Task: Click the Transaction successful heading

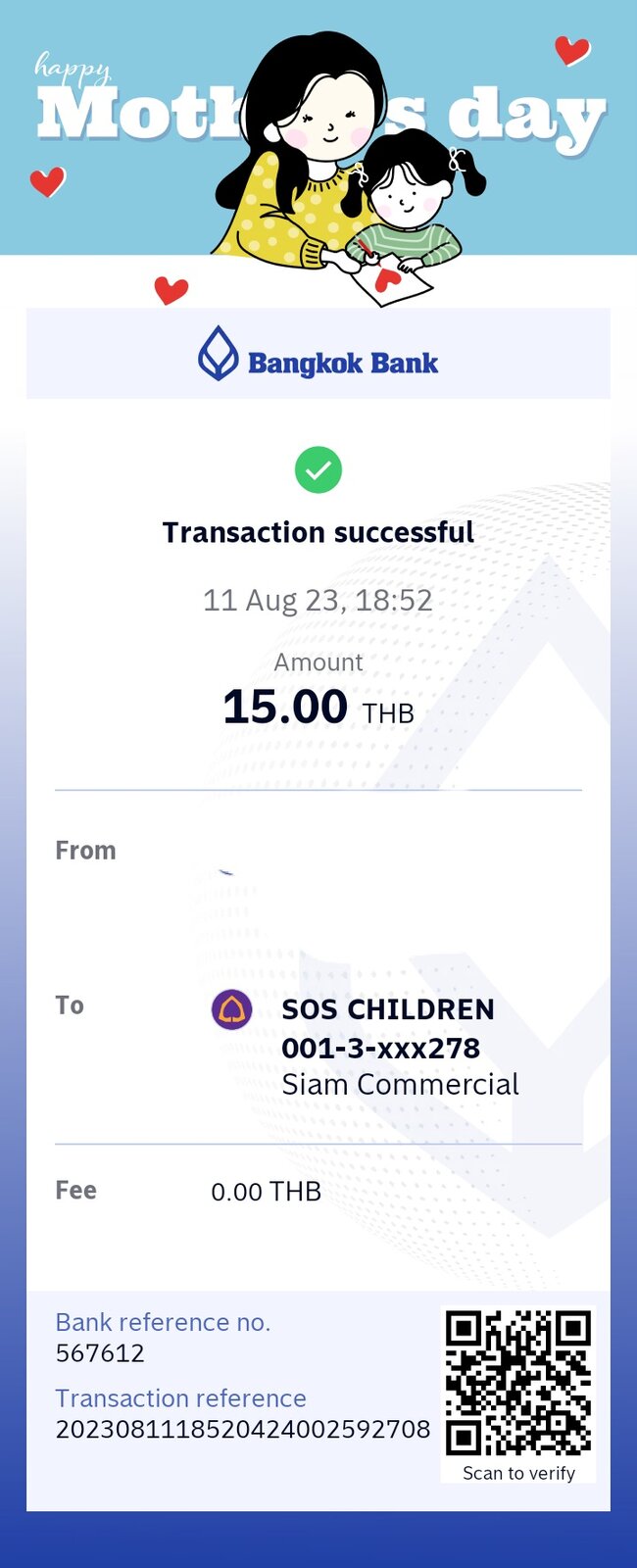Action: (318, 532)
